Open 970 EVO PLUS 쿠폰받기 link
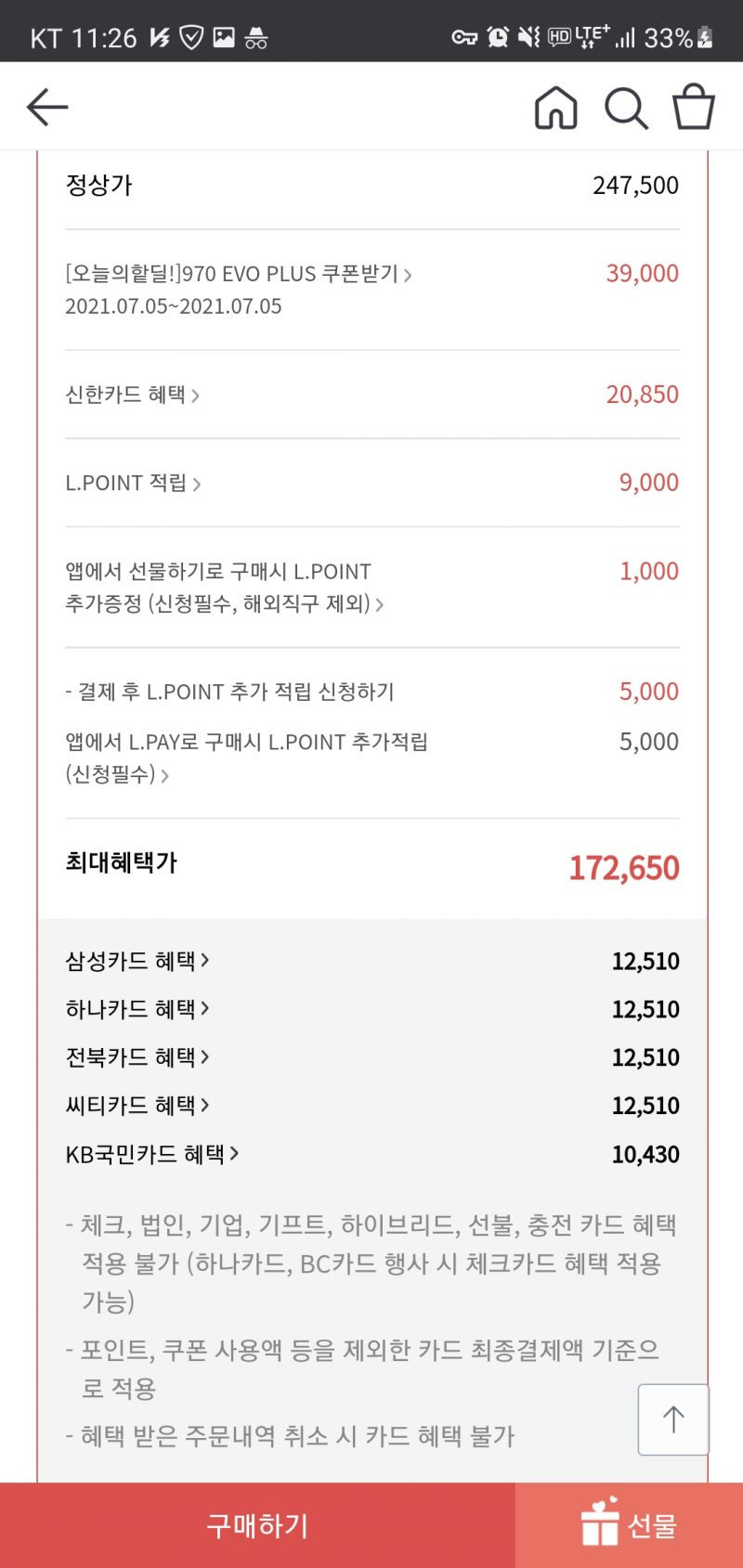Image resolution: width=743 pixels, height=1568 pixels. (x=239, y=274)
